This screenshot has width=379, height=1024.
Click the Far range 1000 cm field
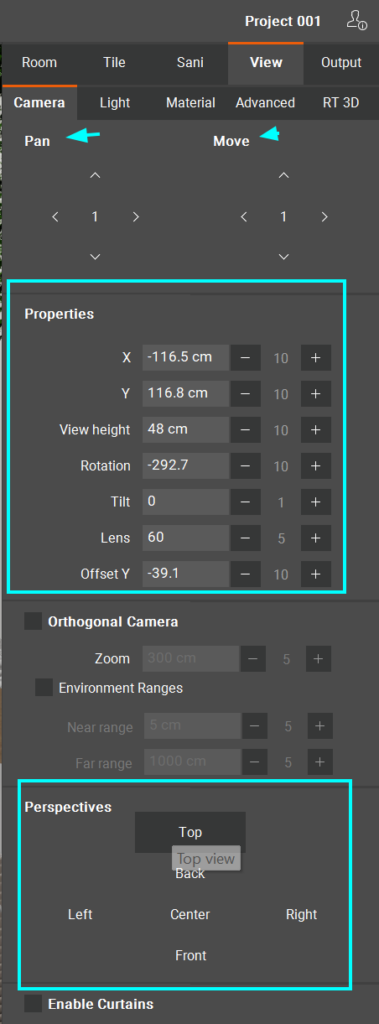pos(193,762)
